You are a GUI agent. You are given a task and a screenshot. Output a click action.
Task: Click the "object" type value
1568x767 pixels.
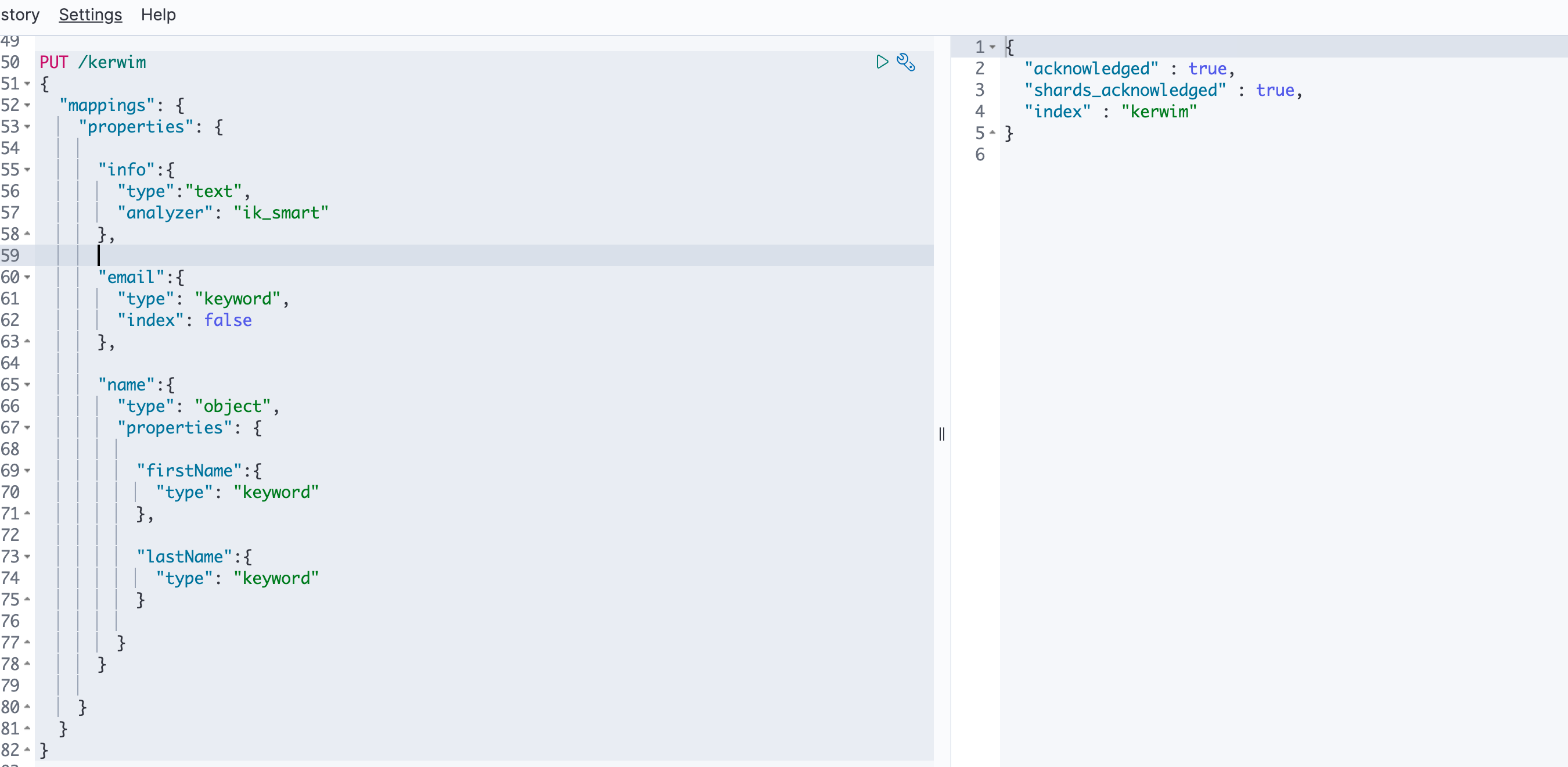[x=232, y=406]
